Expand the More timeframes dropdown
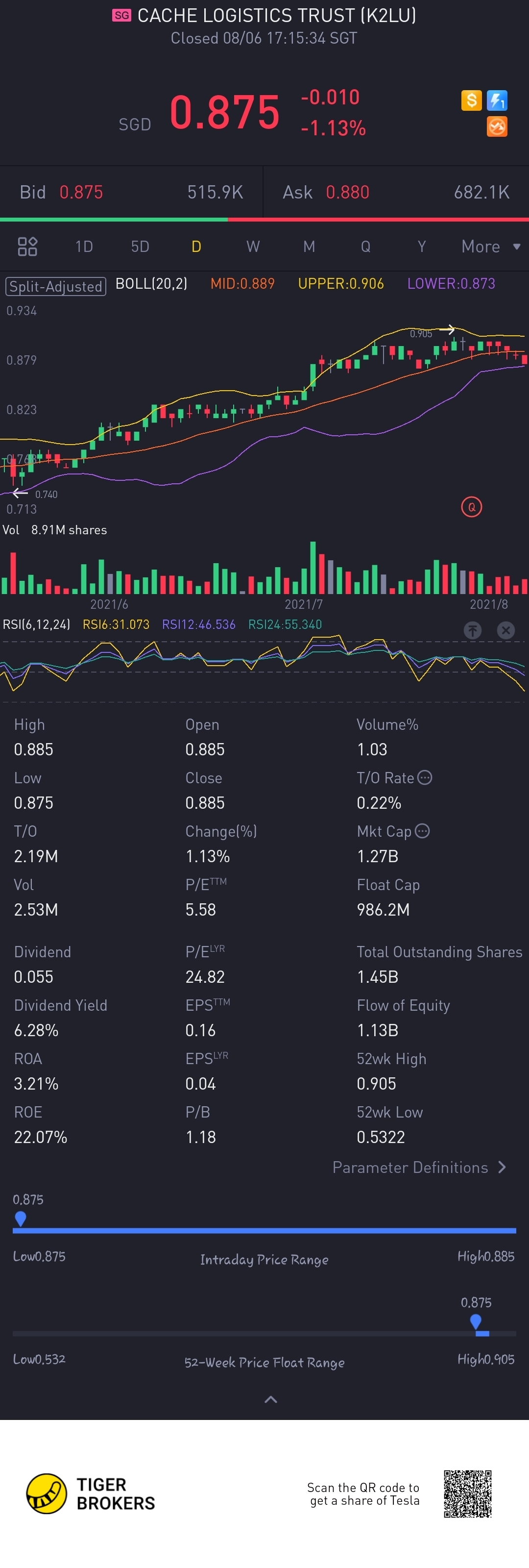 point(491,247)
